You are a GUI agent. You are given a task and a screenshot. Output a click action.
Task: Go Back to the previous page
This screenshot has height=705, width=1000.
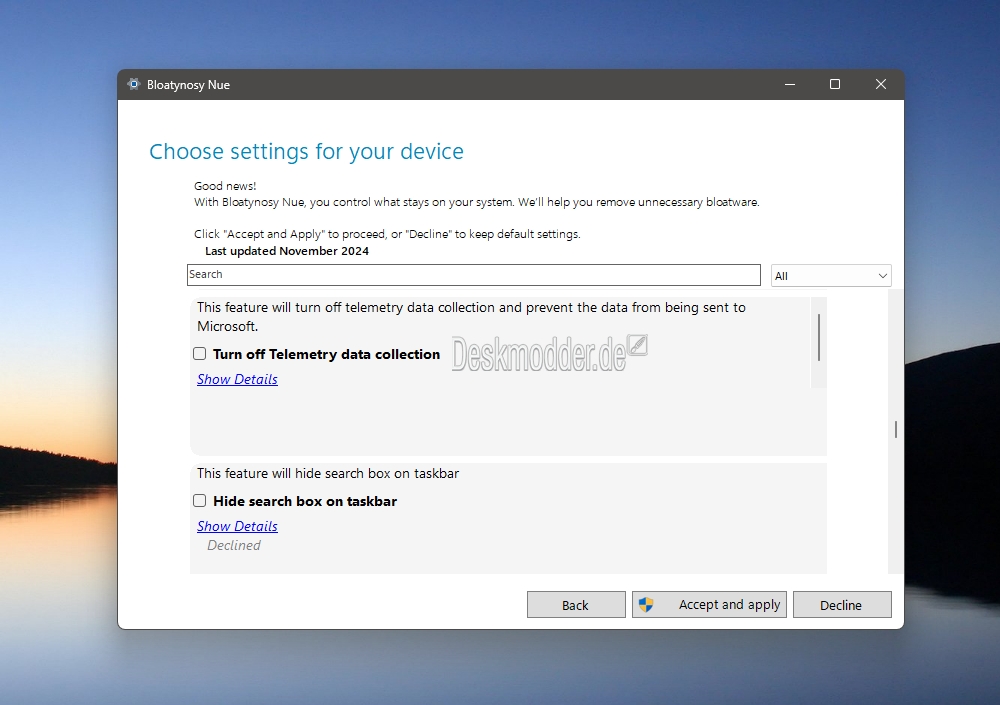click(x=576, y=604)
